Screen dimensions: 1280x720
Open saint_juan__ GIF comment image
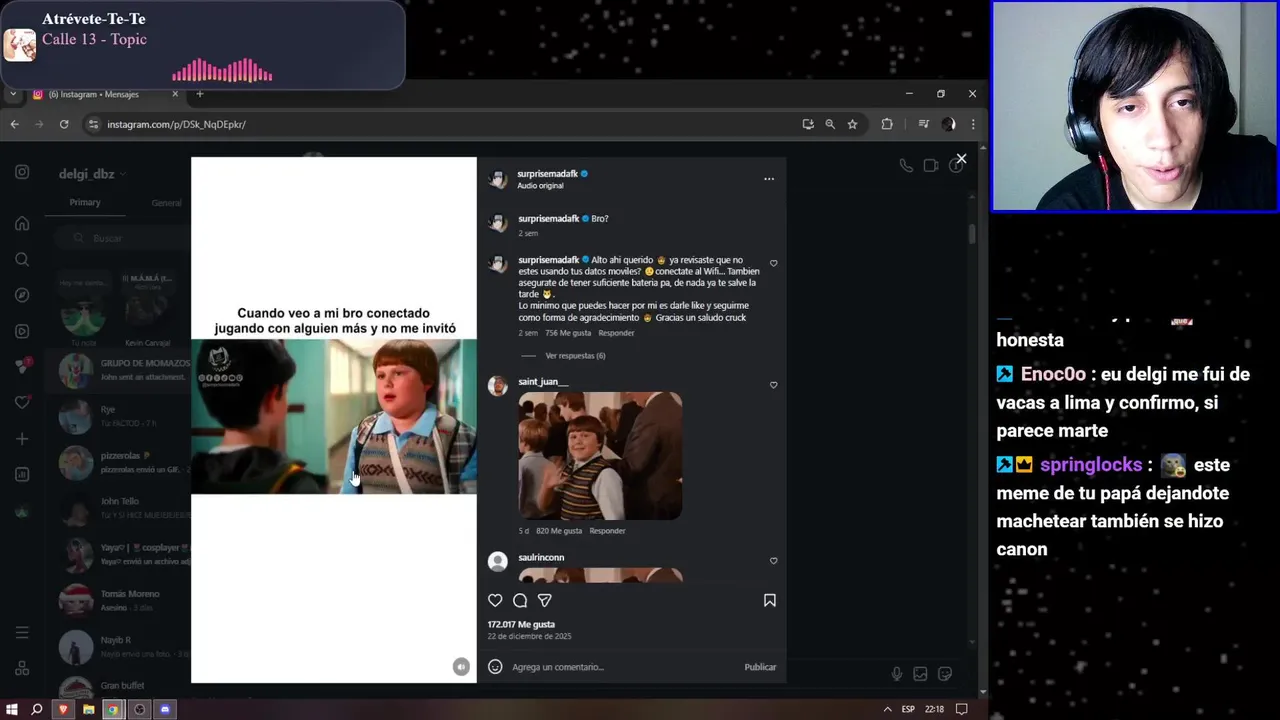tap(600, 456)
